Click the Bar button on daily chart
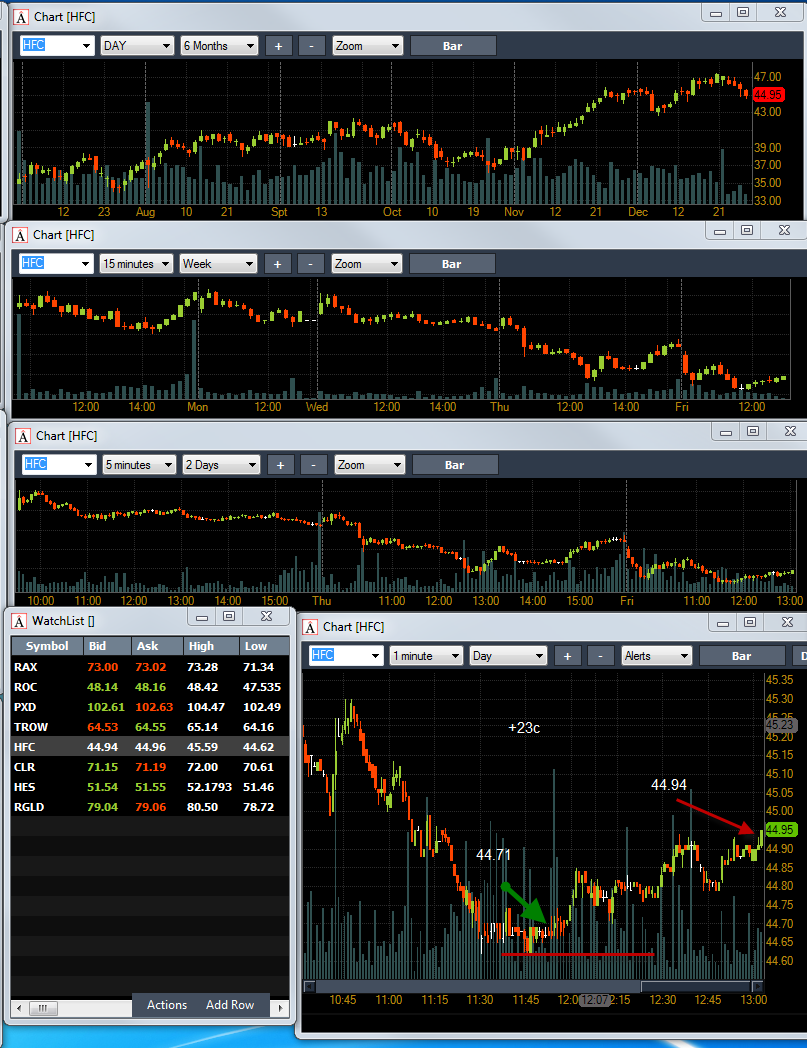This screenshot has height=1048, width=807. click(x=453, y=46)
